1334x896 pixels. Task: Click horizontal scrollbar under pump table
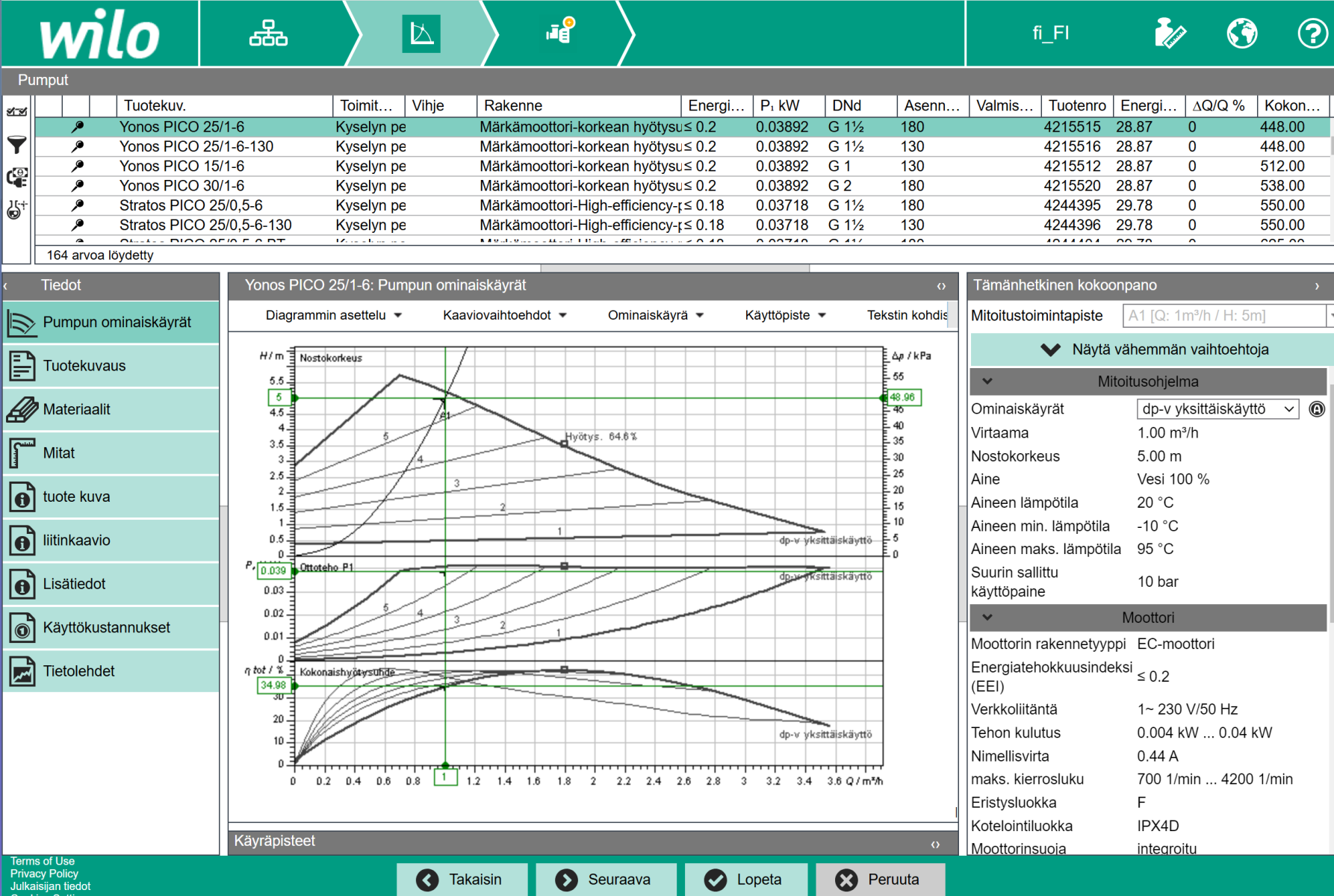(675, 268)
